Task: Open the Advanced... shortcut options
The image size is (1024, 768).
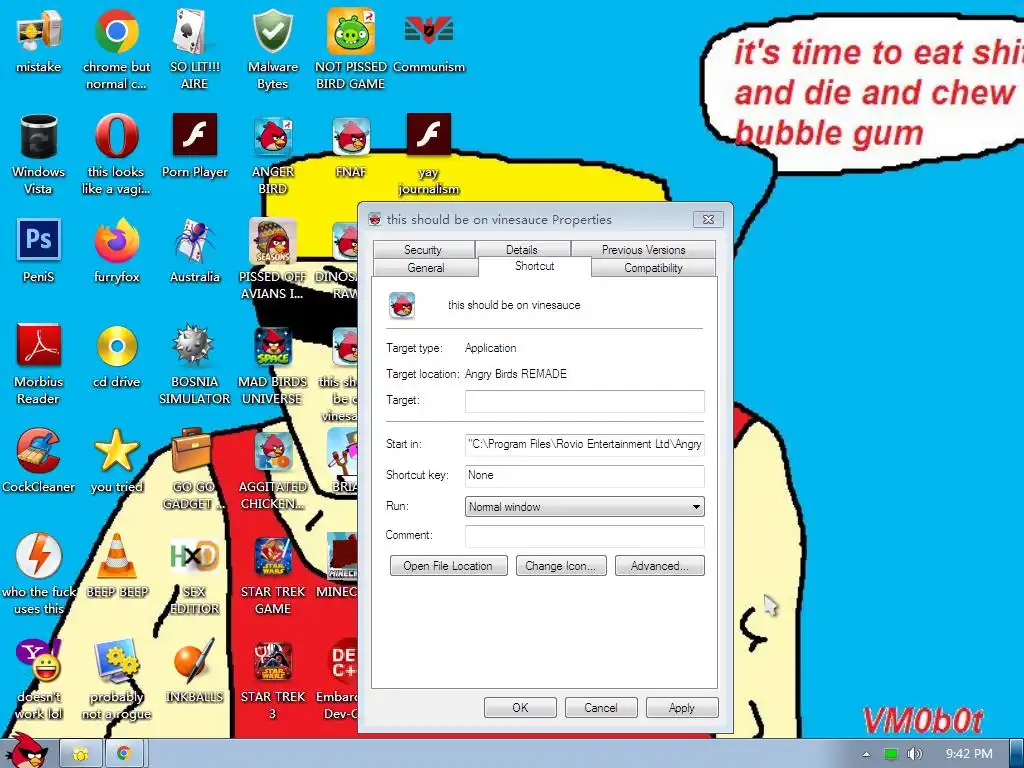Action: (x=660, y=566)
